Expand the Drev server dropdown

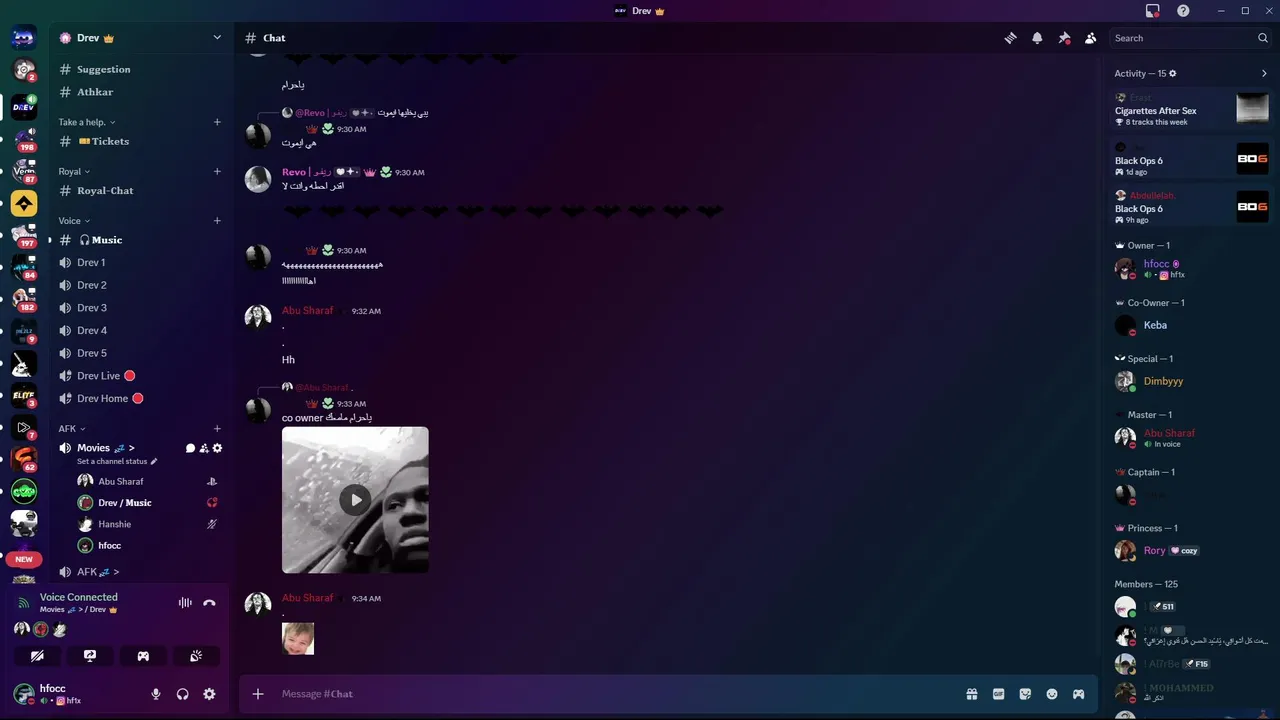(217, 38)
